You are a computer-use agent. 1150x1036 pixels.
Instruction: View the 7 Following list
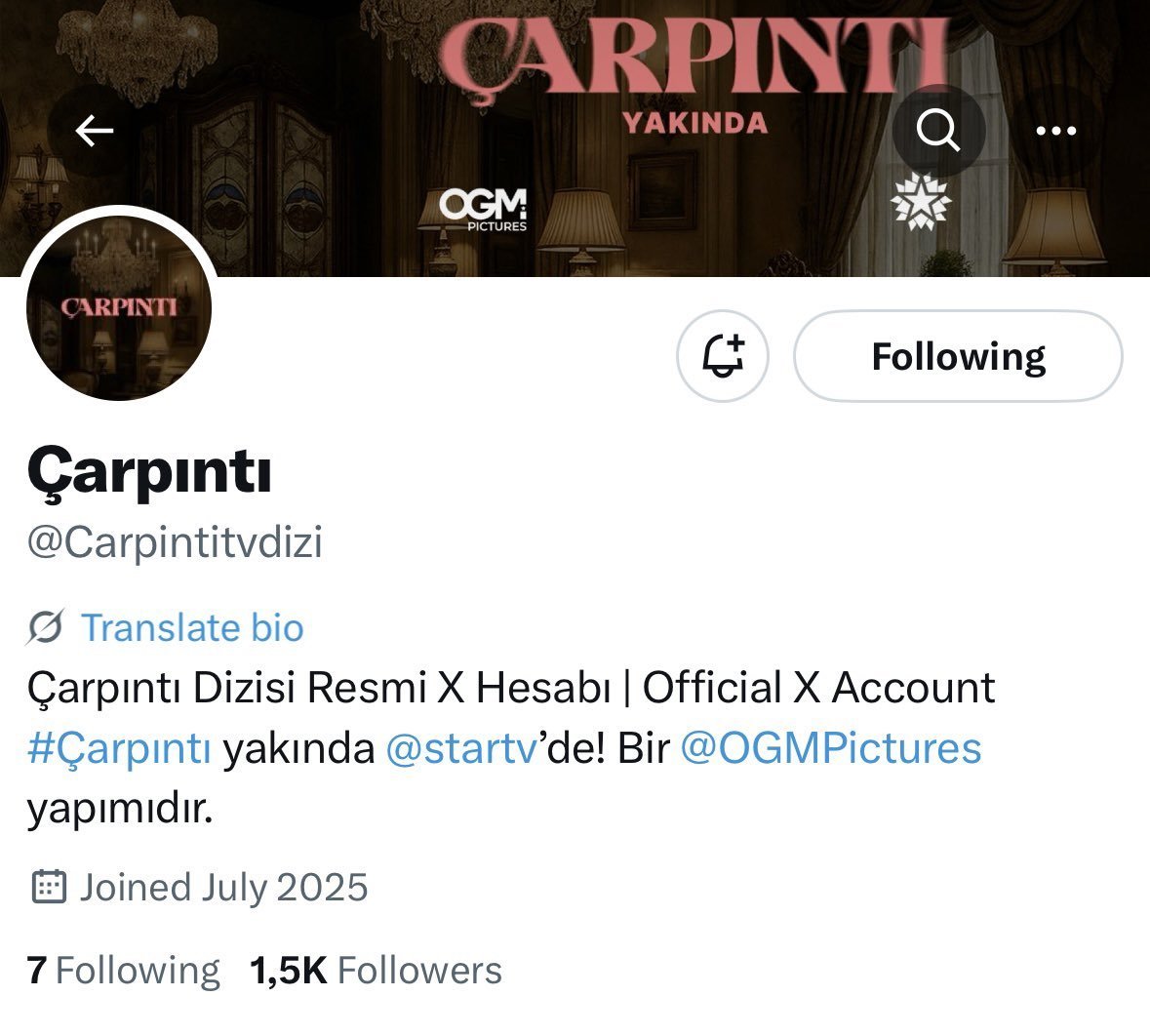123,970
